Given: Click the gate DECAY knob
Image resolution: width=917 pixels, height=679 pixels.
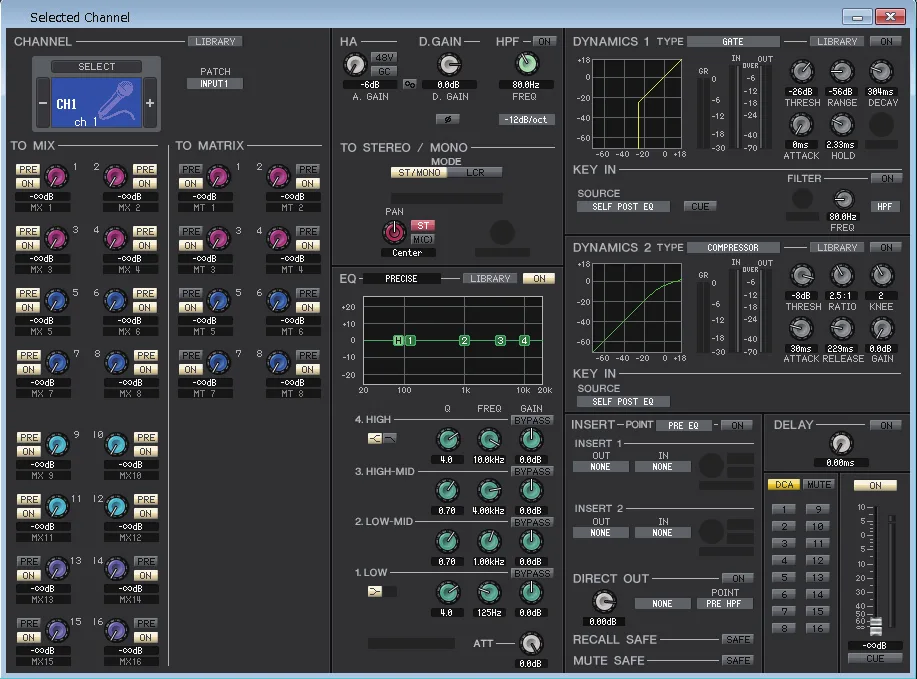Looking at the screenshot, I should coord(881,71).
